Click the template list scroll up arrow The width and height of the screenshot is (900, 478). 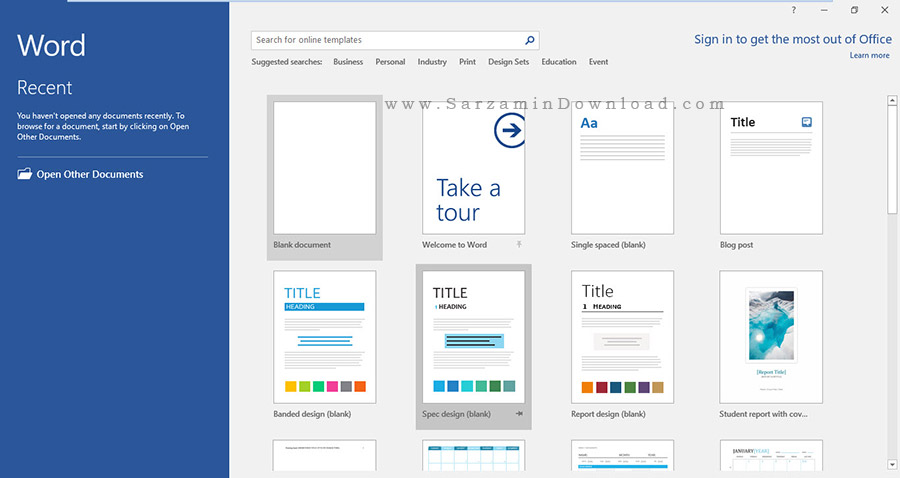click(x=892, y=100)
